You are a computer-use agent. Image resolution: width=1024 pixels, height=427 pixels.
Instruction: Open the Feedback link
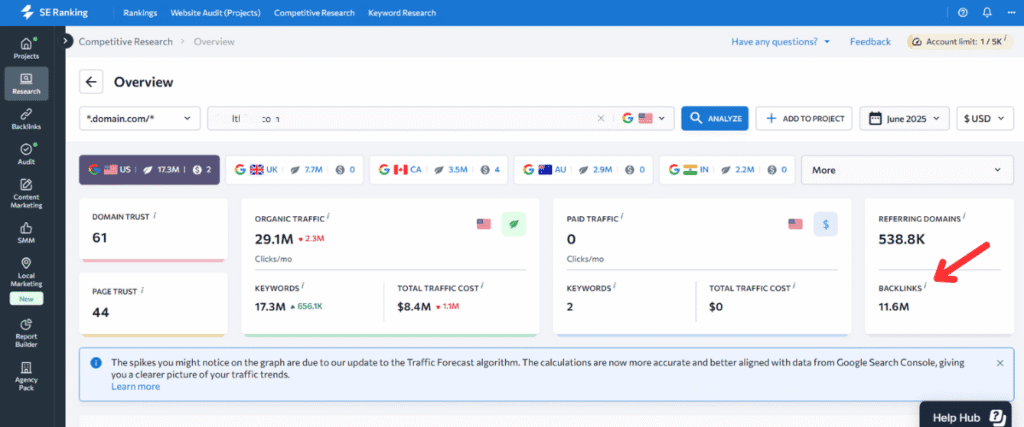[x=870, y=42]
